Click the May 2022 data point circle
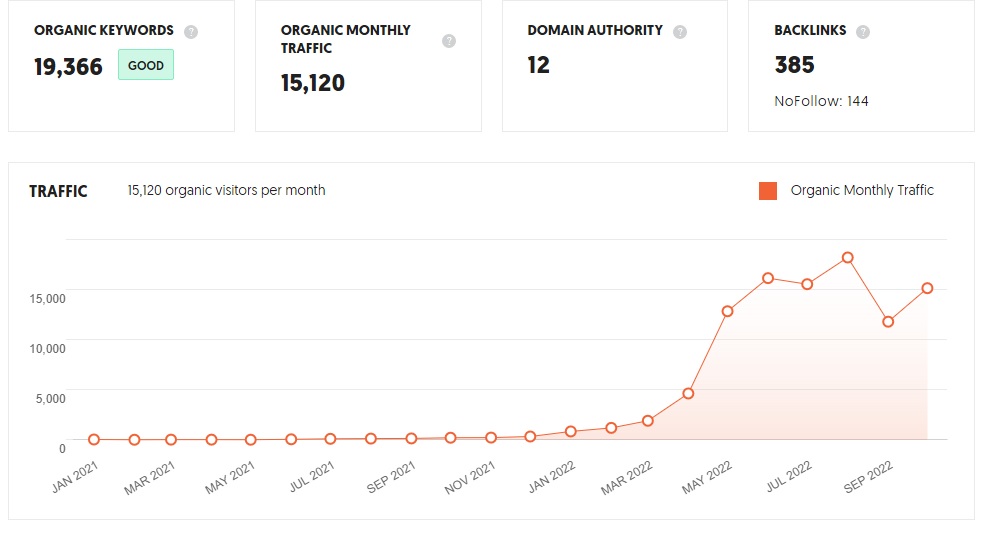This screenshot has height=550, width=983. coord(728,311)
